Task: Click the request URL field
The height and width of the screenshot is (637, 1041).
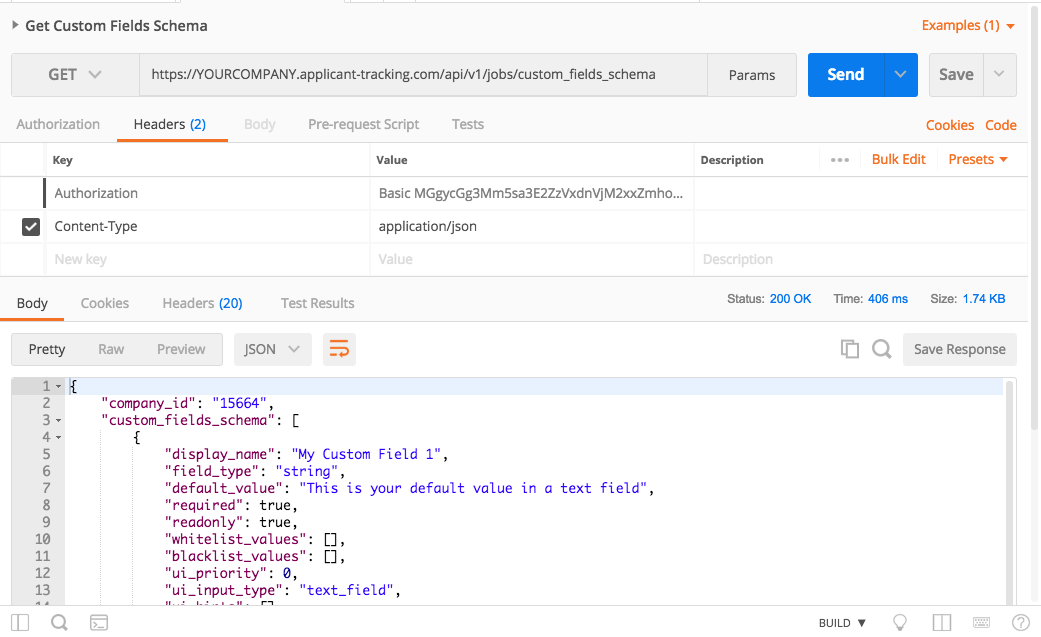Action: point(423,74)
